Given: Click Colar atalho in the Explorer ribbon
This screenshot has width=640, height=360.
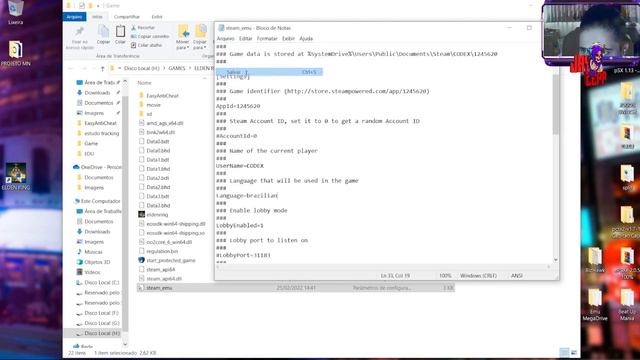Looking at the screenshot, I should pos(147,45).
